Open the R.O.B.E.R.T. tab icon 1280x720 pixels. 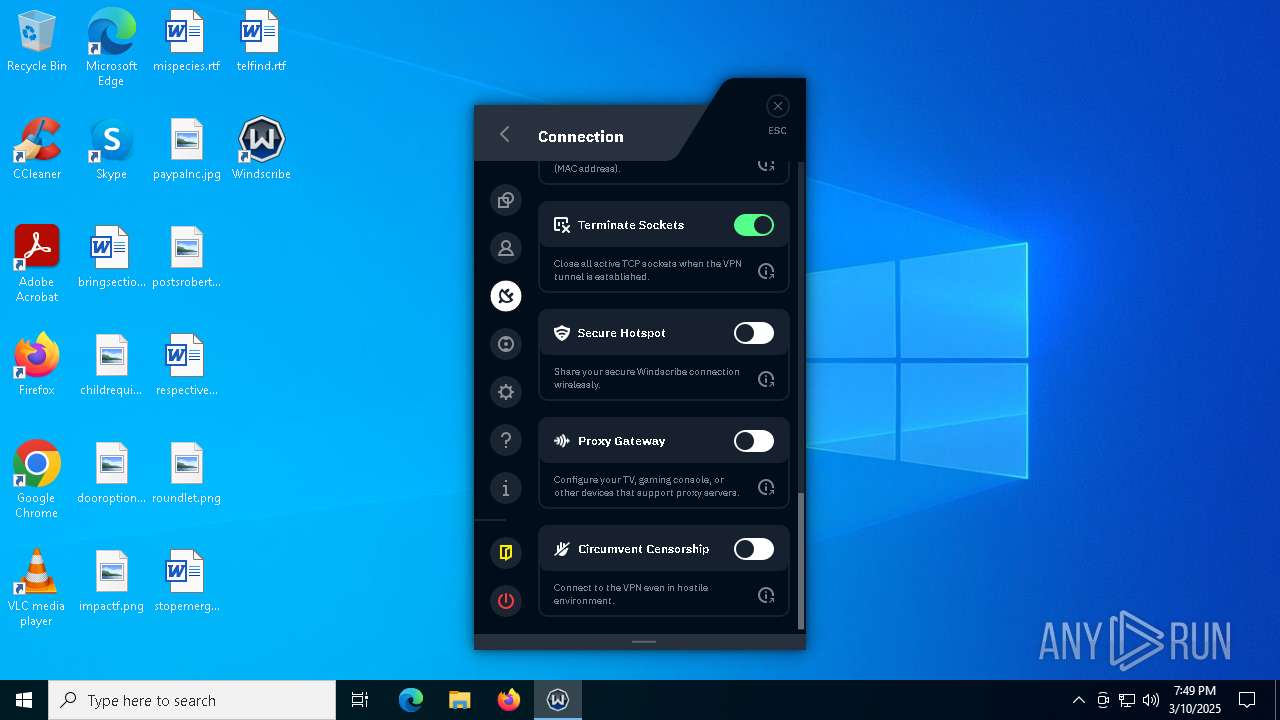pos(506,344)
